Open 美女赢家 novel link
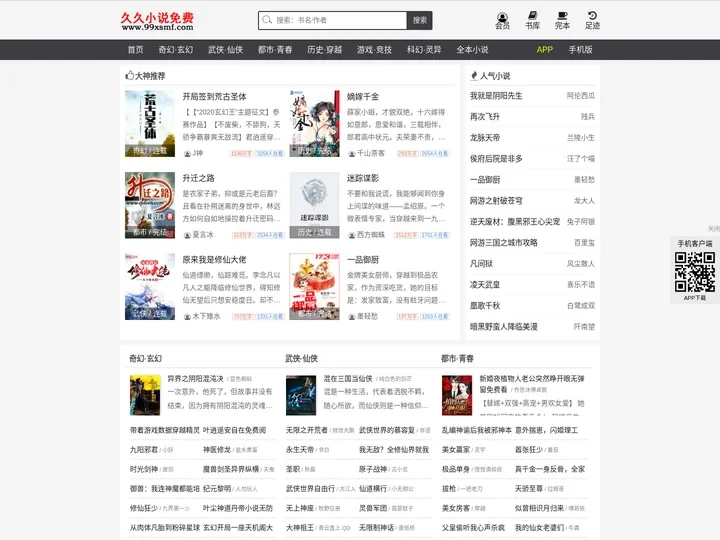The width and height of the screenshot is (720, 540). [x=456, y=450]
